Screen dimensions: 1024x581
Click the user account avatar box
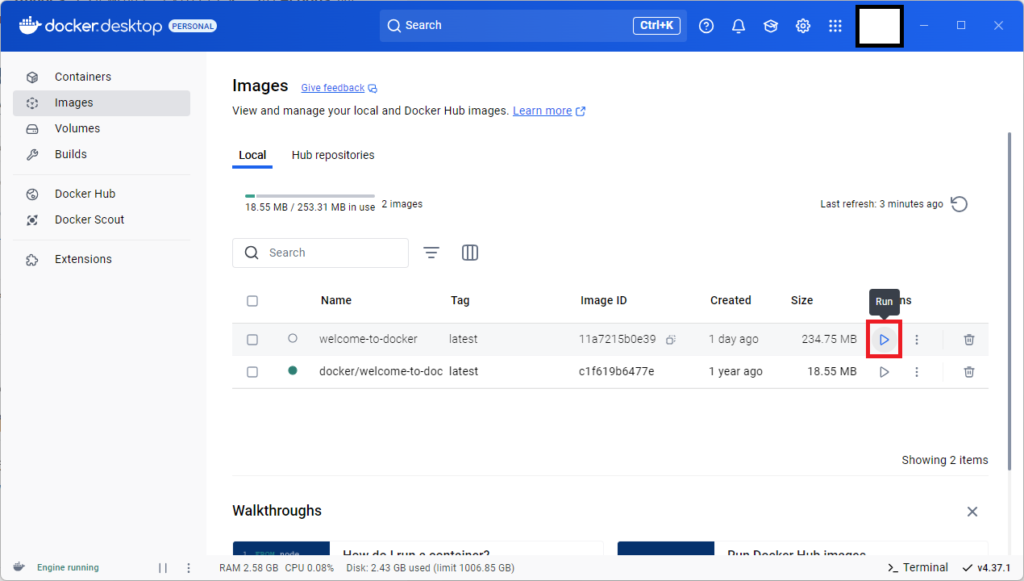(880, 26)
